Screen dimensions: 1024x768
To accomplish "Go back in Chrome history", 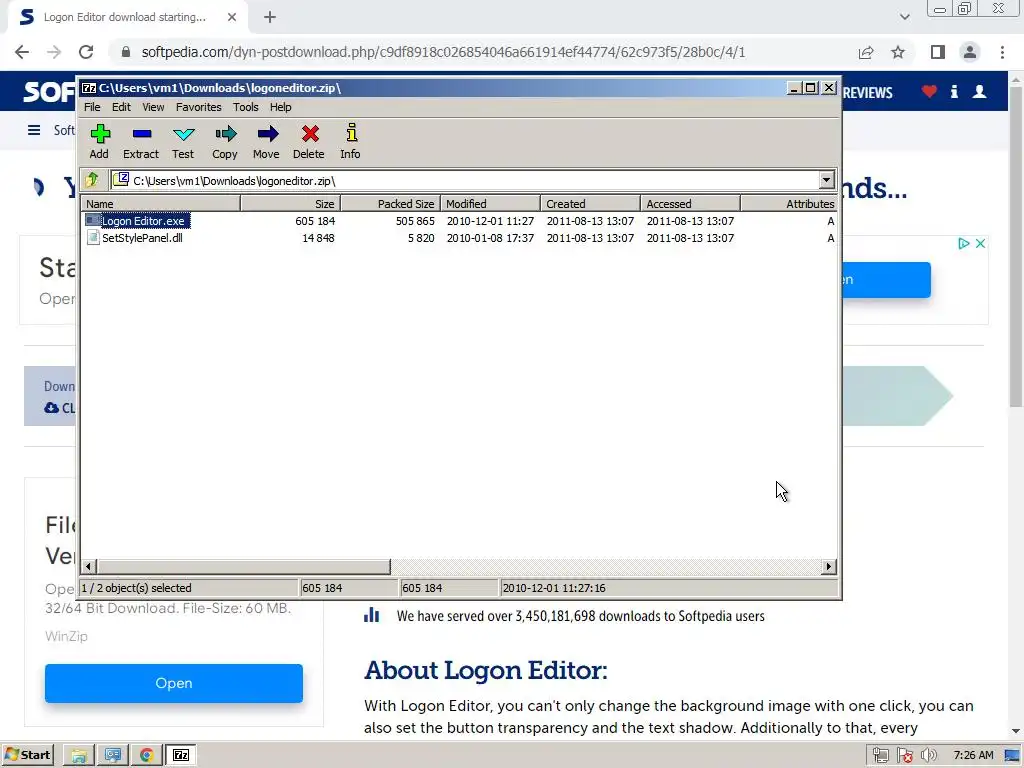I will coord(22,52).
